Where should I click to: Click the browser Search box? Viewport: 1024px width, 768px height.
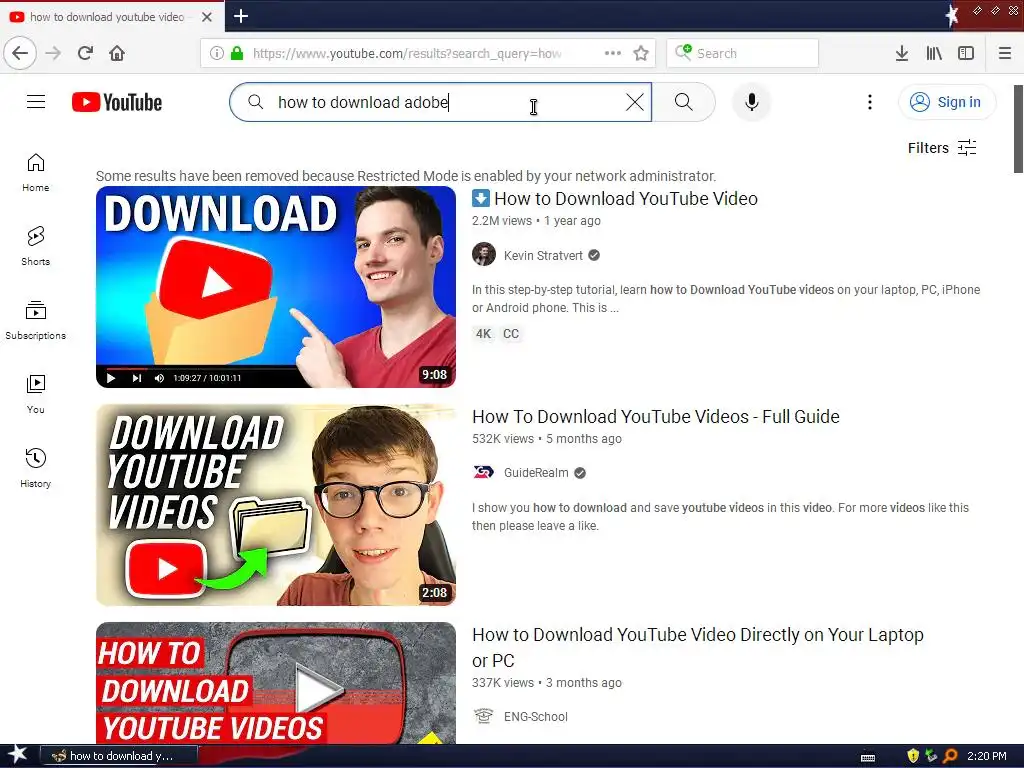click(742, 53)
